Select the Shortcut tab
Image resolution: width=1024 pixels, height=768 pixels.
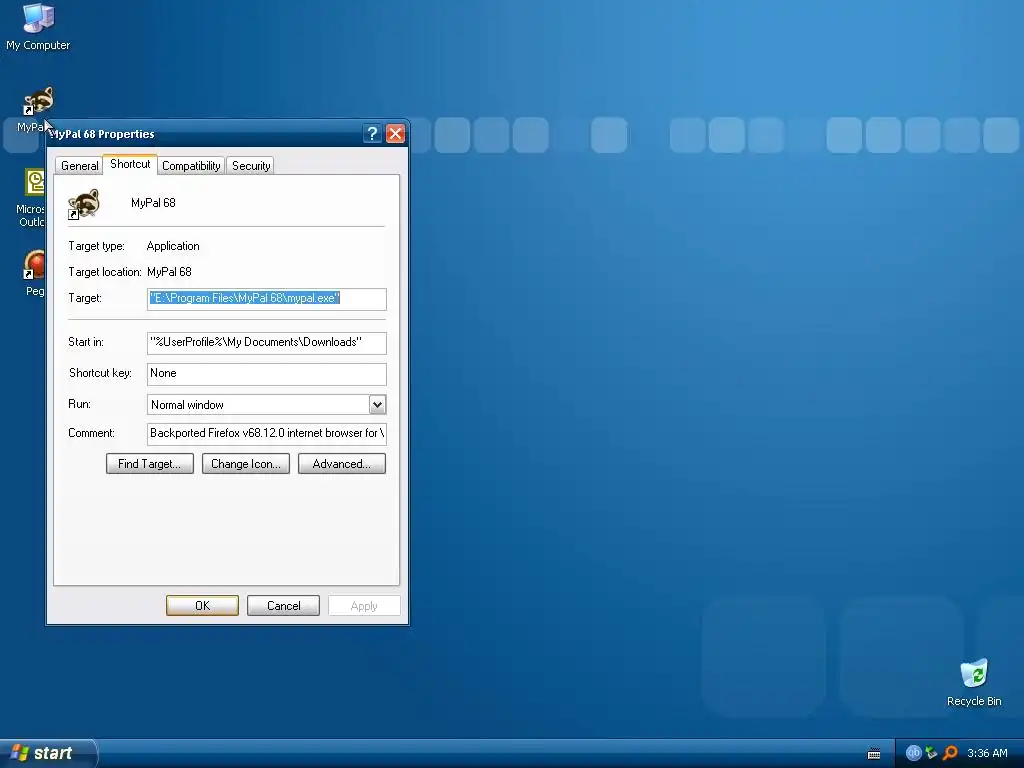click(130, 164)
